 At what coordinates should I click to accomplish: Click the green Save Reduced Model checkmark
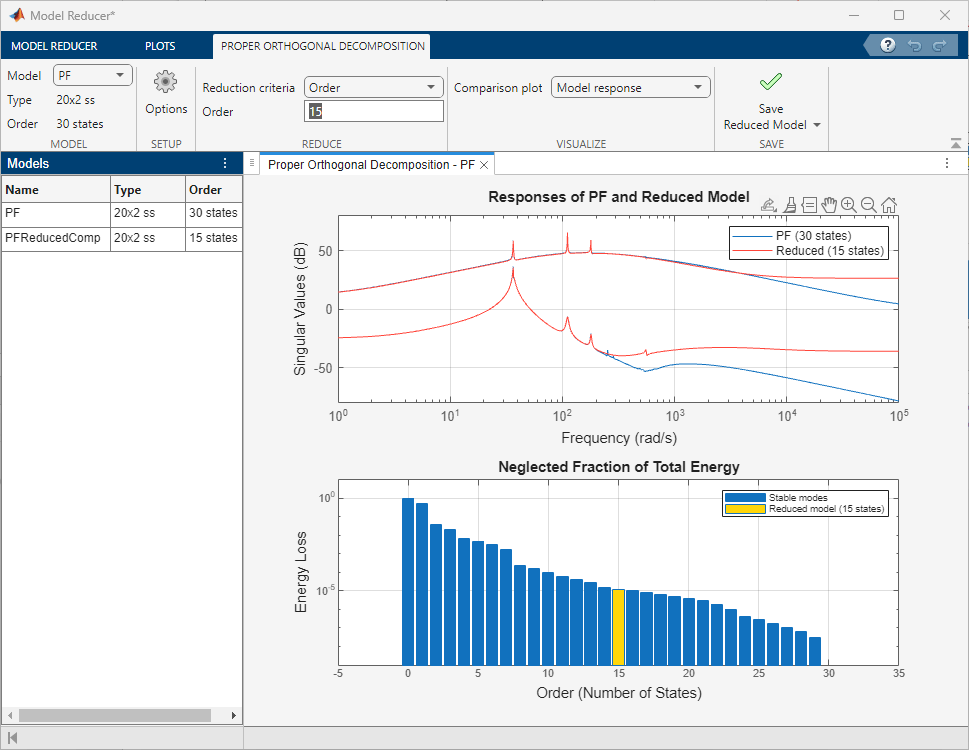pos(771,83)
